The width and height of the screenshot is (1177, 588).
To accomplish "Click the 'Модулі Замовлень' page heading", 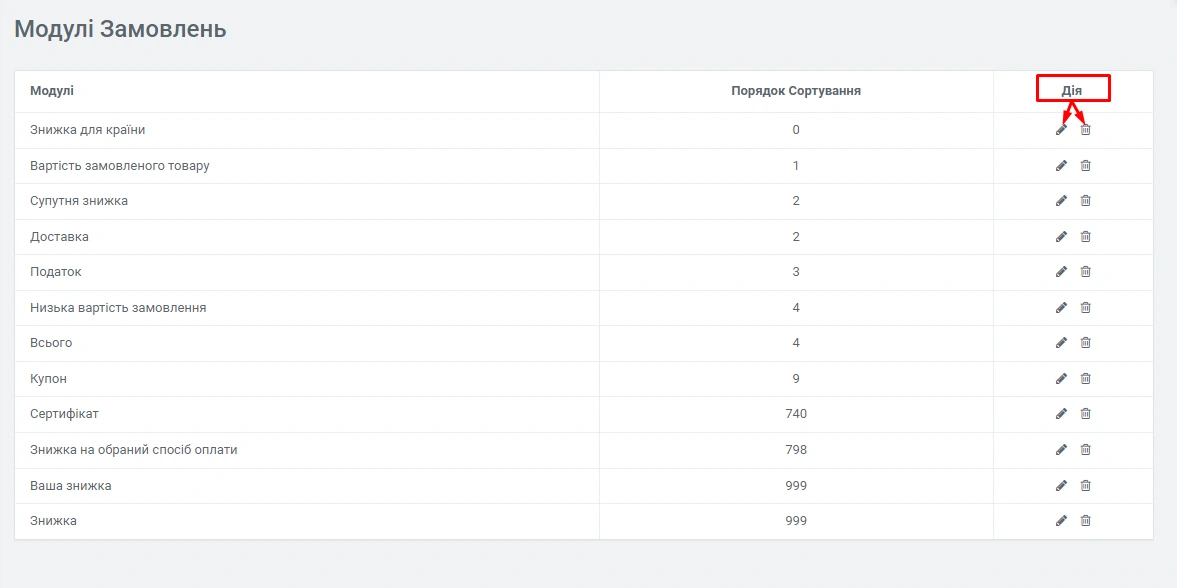I will 120,30.
